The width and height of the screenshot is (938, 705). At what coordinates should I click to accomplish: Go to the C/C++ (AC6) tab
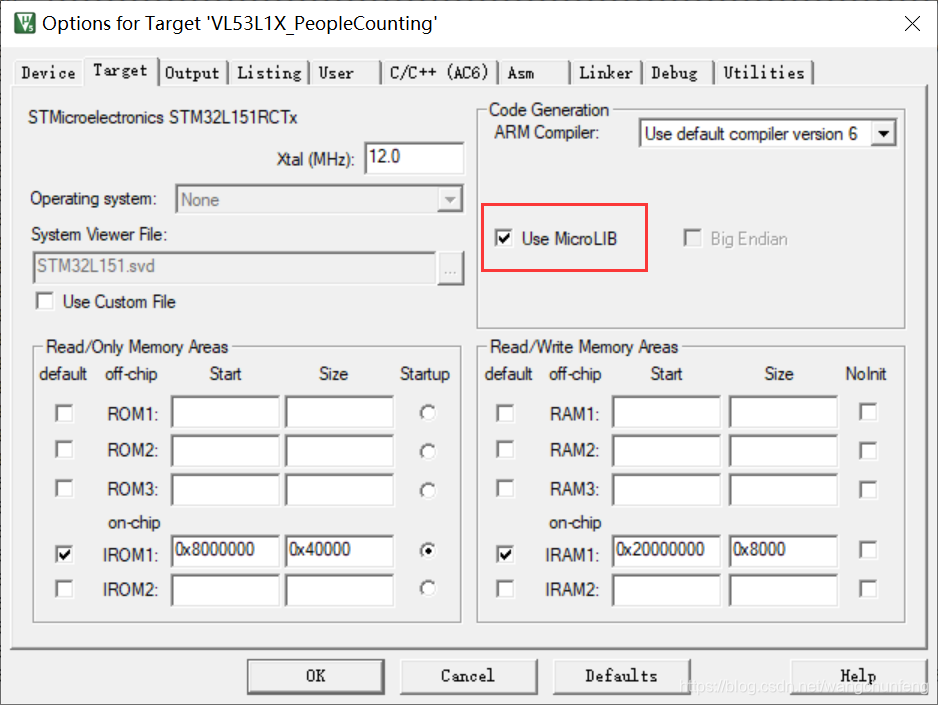coord(439,73)
